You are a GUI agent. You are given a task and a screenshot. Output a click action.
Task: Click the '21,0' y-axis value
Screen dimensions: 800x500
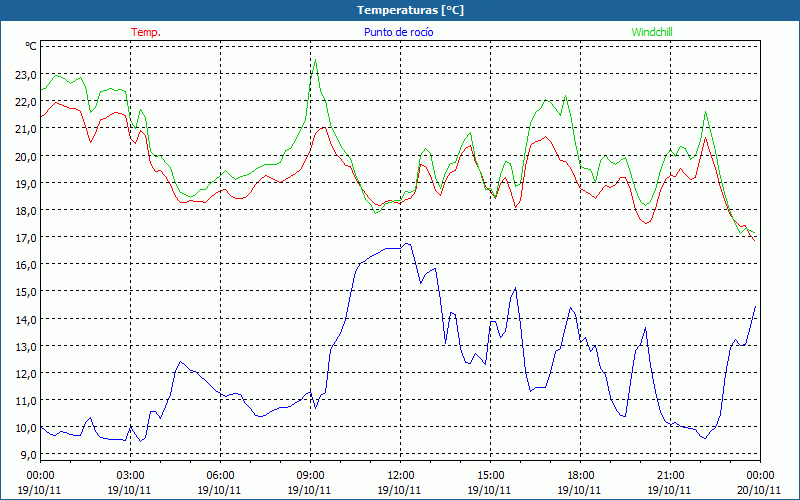[26, 129]
